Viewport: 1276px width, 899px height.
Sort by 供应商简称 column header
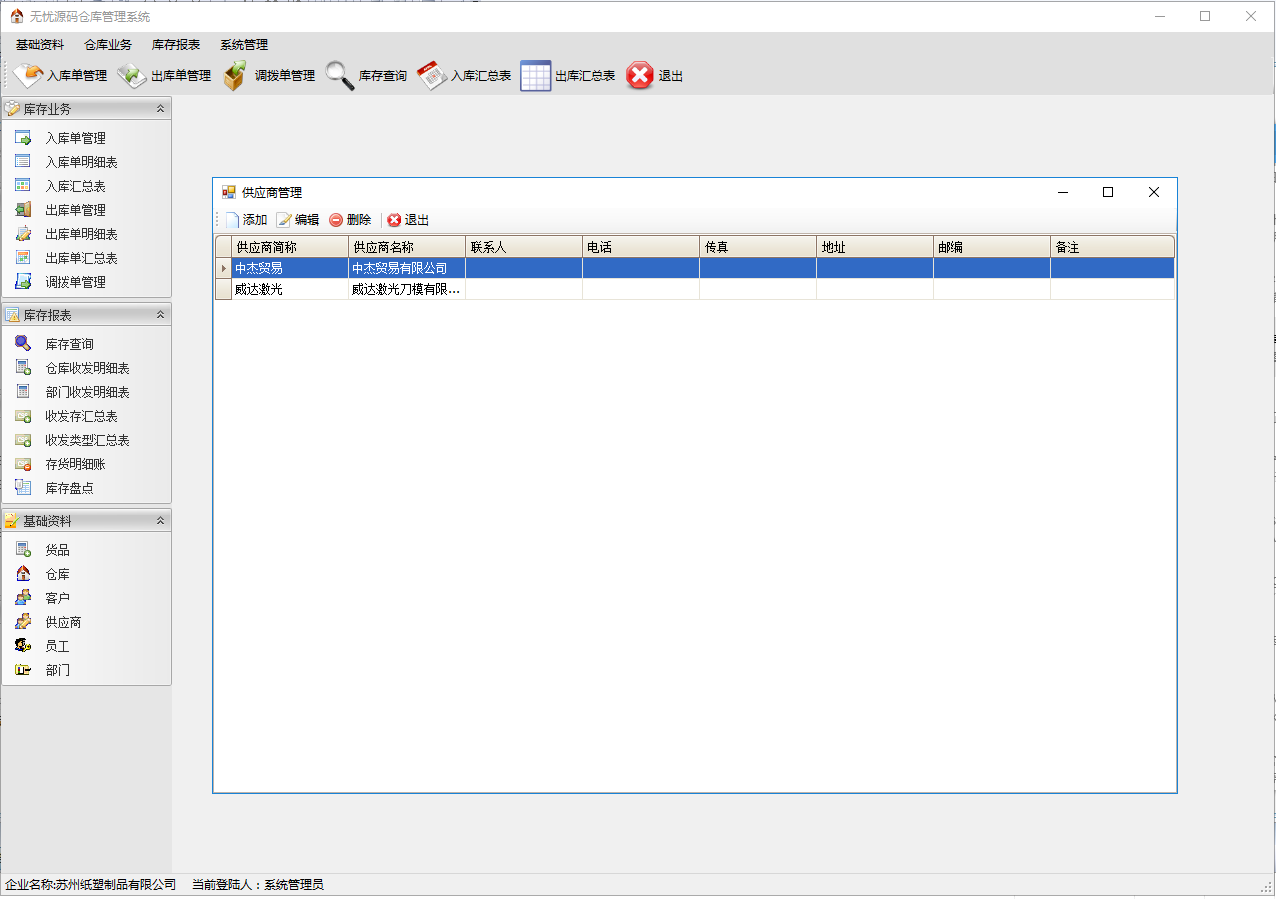pos(290,247)
